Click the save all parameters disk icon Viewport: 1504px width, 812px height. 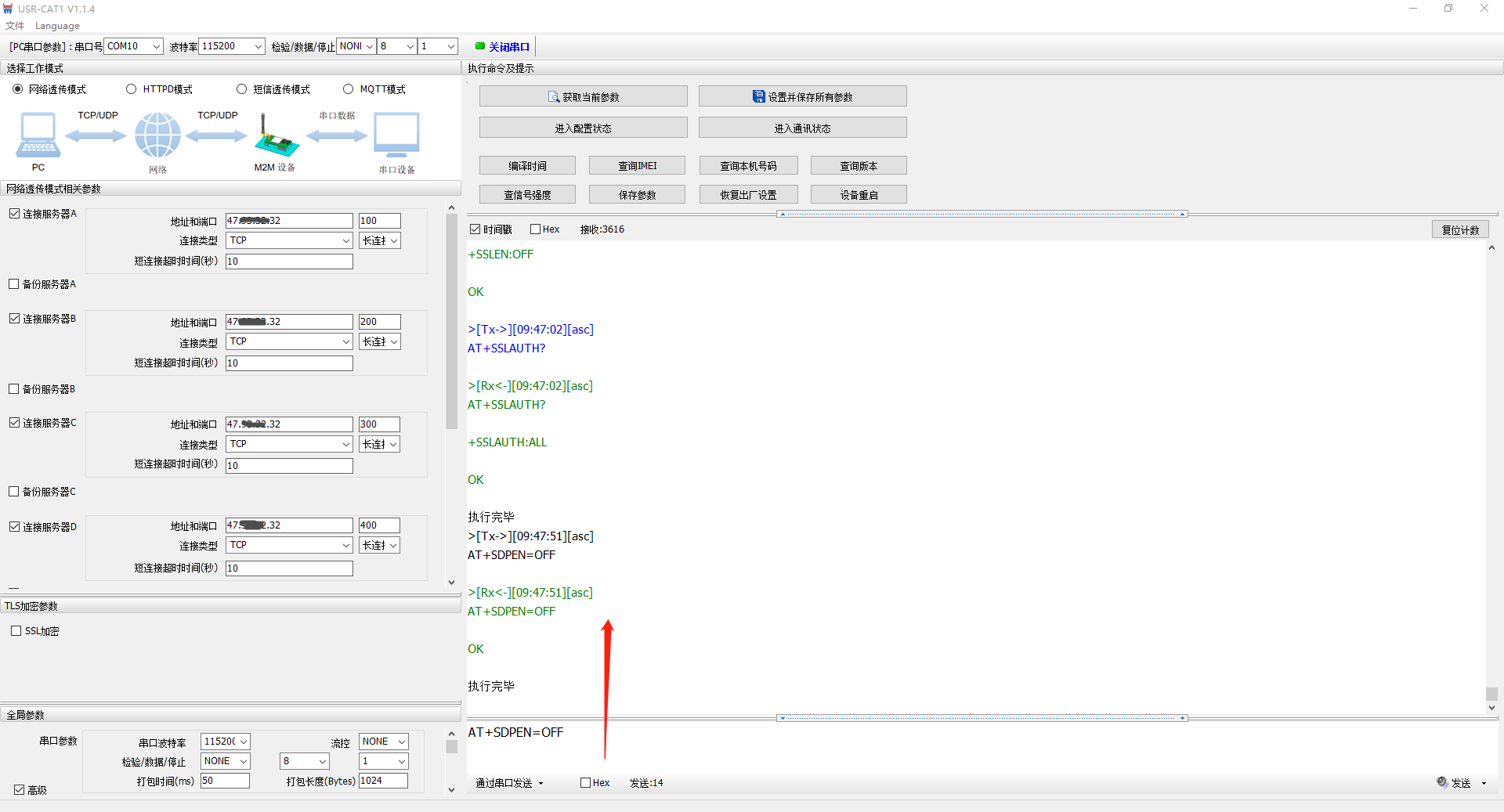(758, 97)
